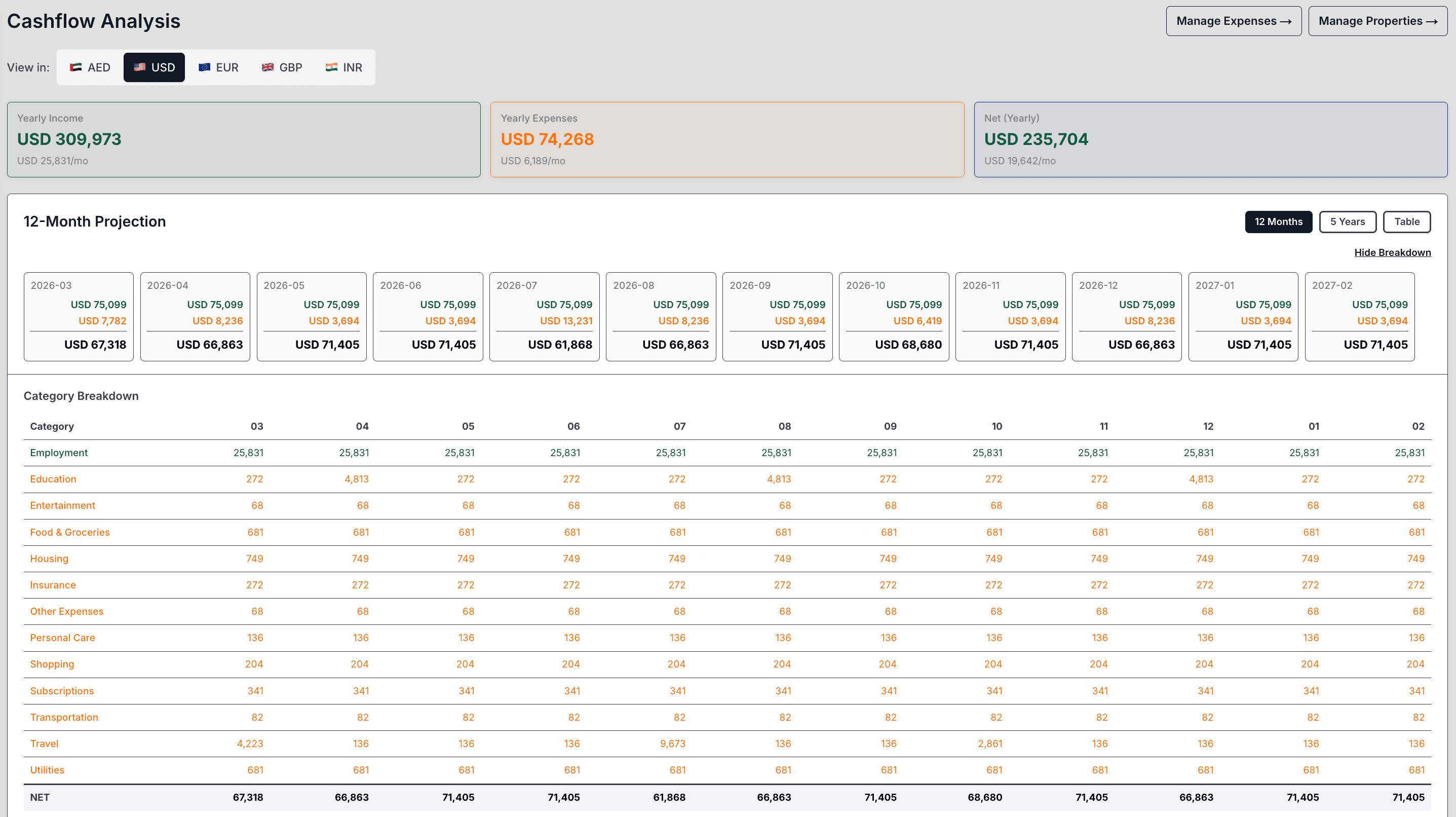1456x817 pixels.
Task: Click the Yearly Expenses summary card
Action: 727,139
